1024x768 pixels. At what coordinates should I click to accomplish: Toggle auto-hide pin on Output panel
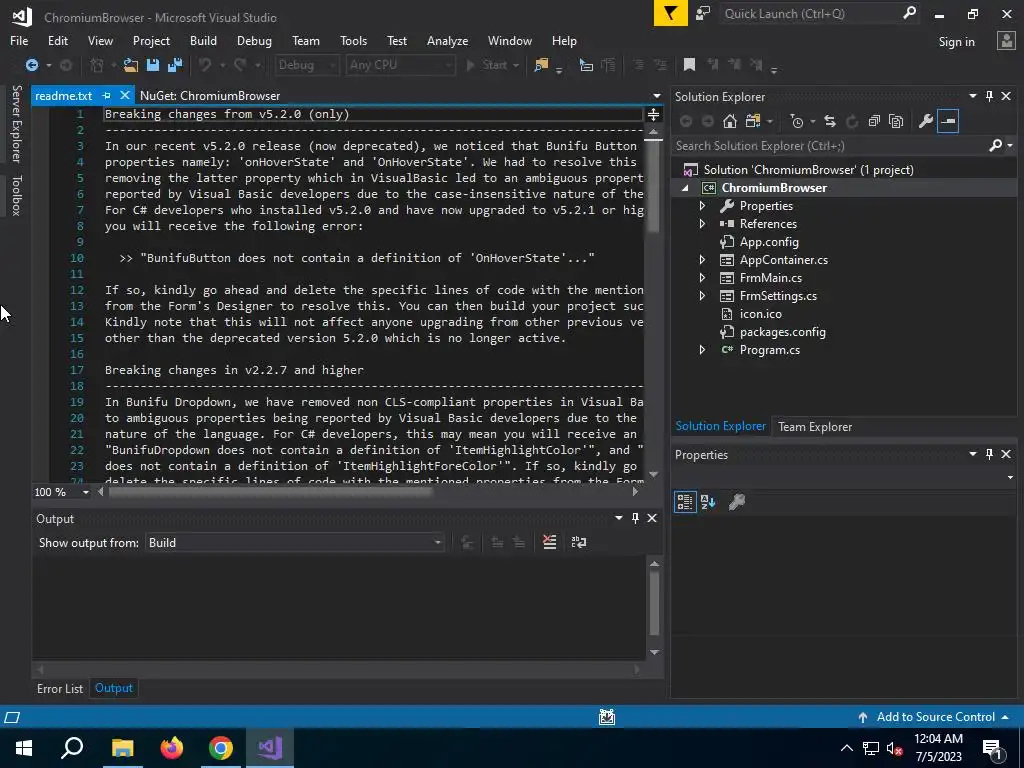click(635, 518)
